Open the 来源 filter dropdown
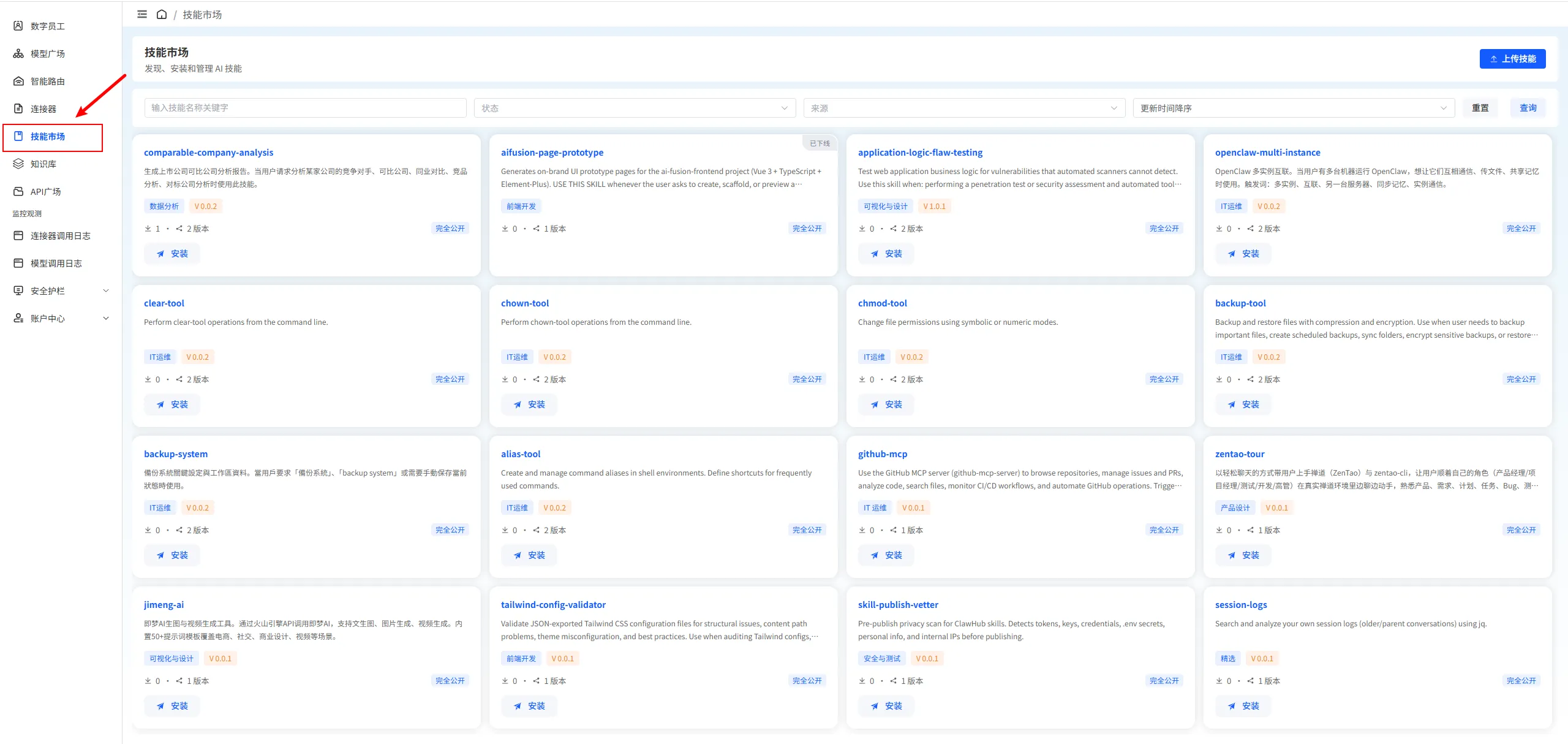1568x744 pixels. tap(964, 108)
